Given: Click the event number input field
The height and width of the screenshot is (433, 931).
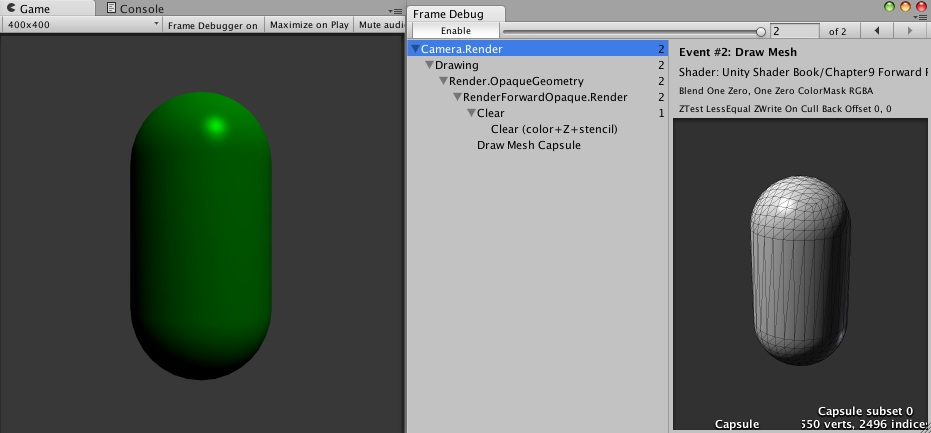Looking at the screenshot, I should (794, 31).
